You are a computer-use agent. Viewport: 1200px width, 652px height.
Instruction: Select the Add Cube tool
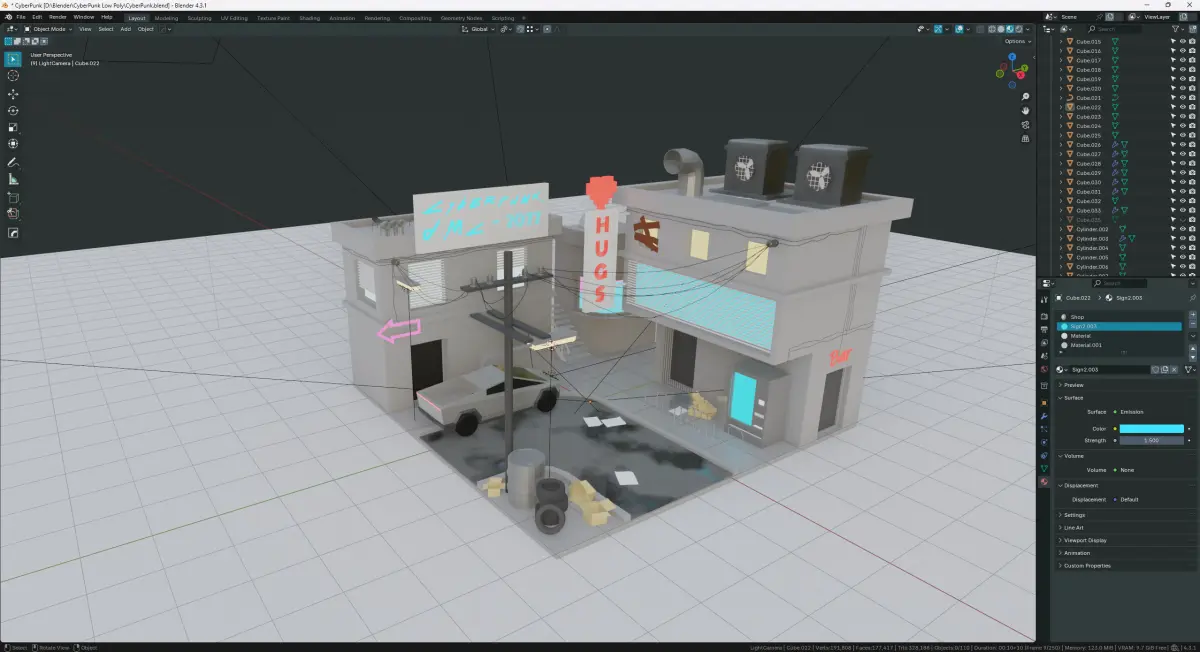[13, 197]
